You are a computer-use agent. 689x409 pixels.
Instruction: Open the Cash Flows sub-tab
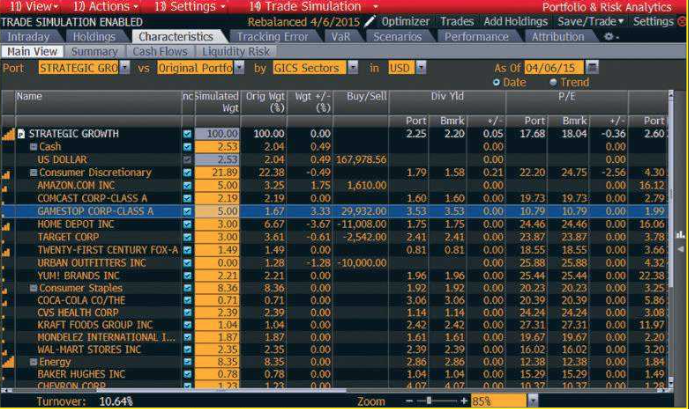160,52
